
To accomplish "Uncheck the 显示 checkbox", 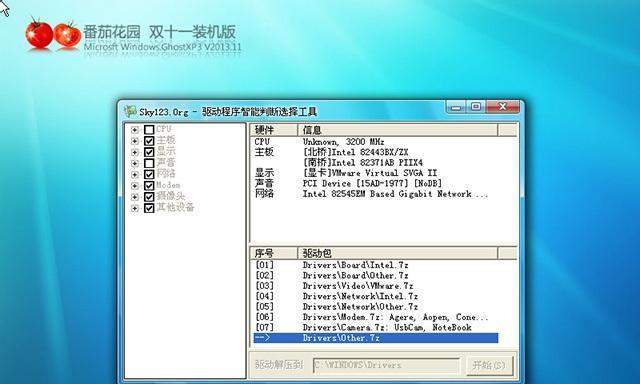I will coord(149,152).
